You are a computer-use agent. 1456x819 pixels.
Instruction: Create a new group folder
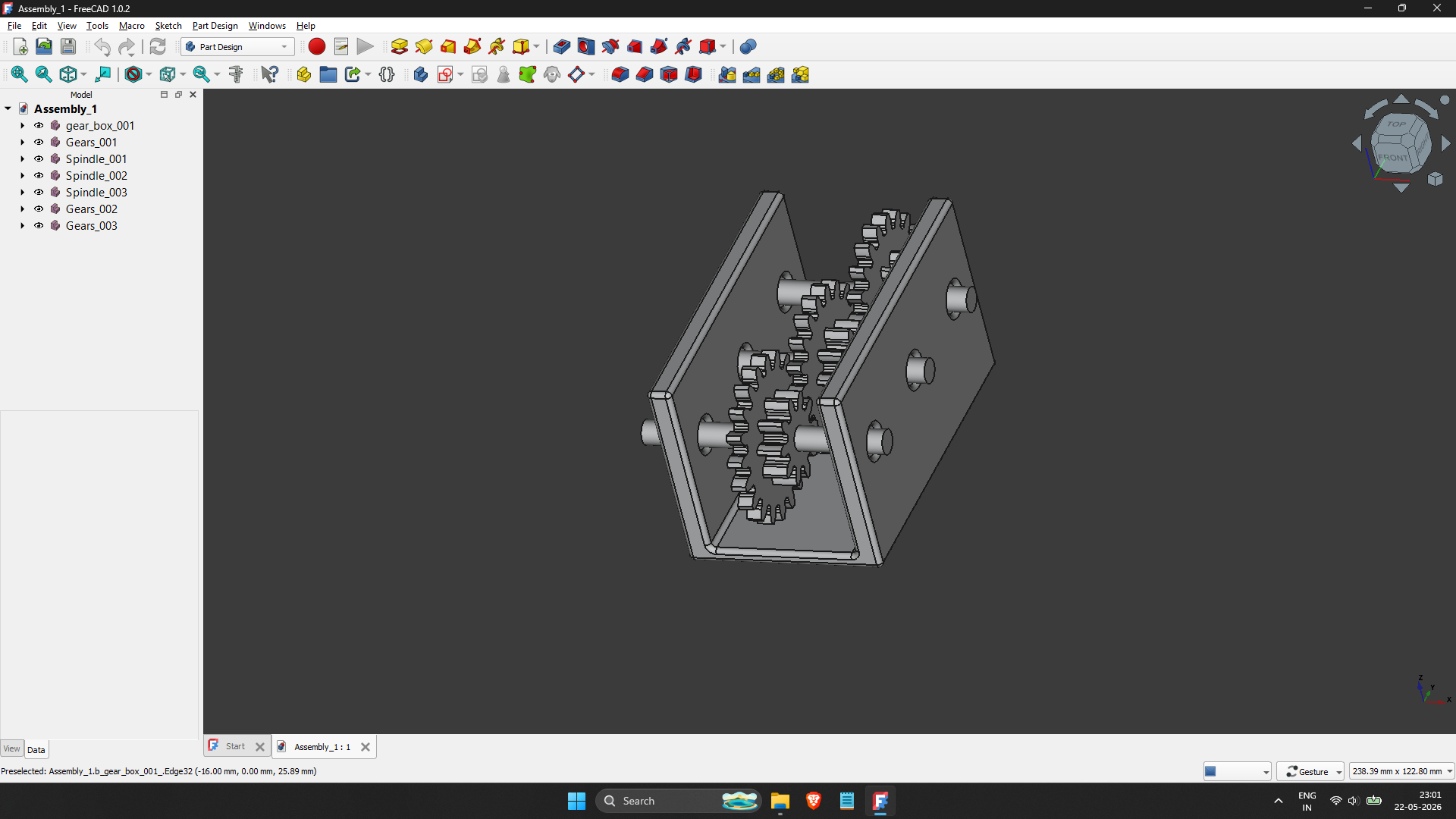point(328,74)
